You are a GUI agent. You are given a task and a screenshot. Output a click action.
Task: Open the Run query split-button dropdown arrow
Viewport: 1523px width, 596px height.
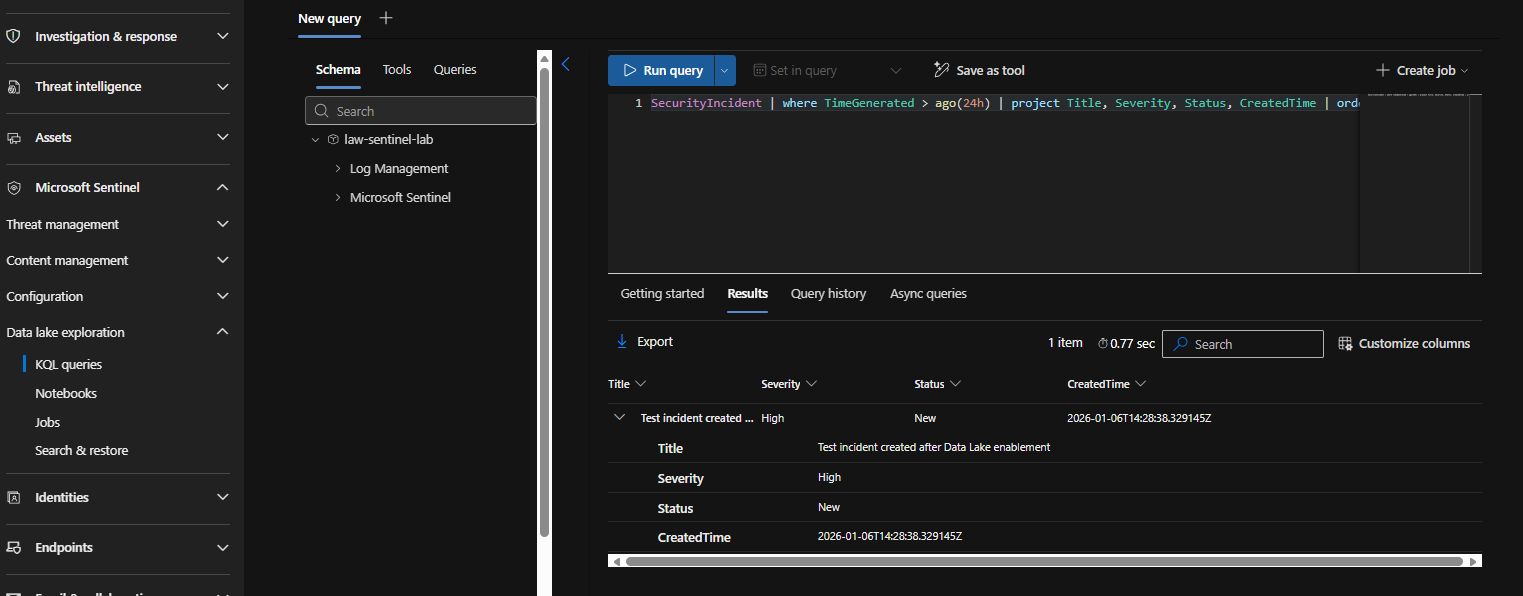(x=724, y=70)
